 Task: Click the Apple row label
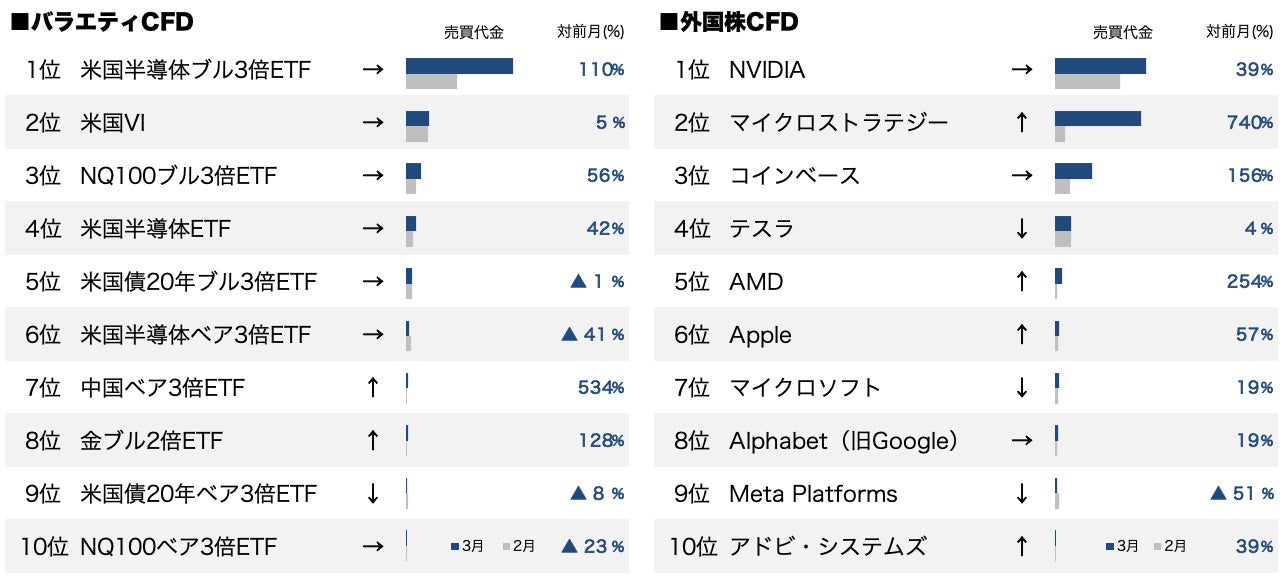click(x=760, y=335)
